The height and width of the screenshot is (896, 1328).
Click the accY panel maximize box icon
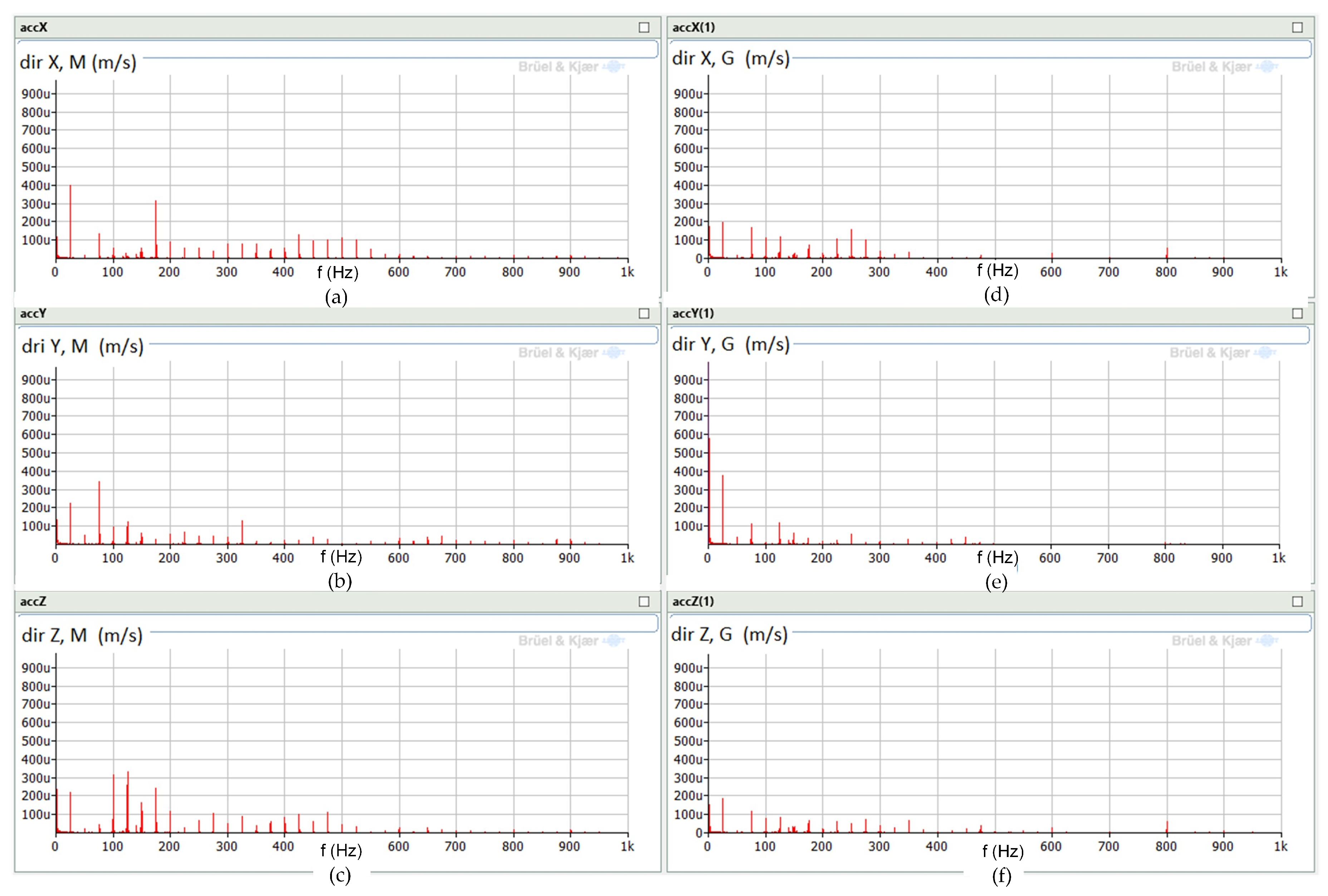[x=644, y=314]
